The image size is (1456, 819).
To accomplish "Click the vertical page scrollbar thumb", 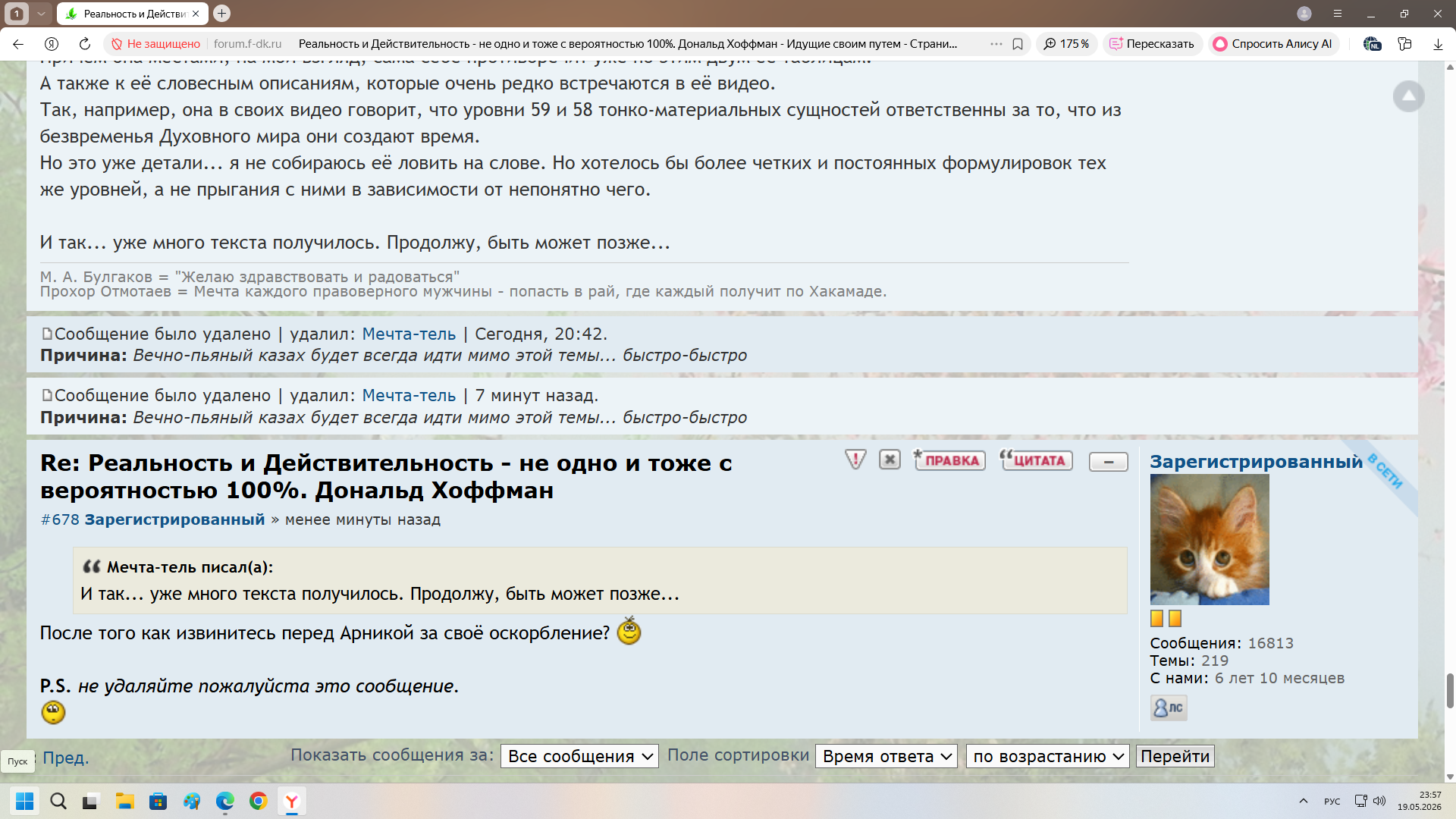I will coord(1450,690).
